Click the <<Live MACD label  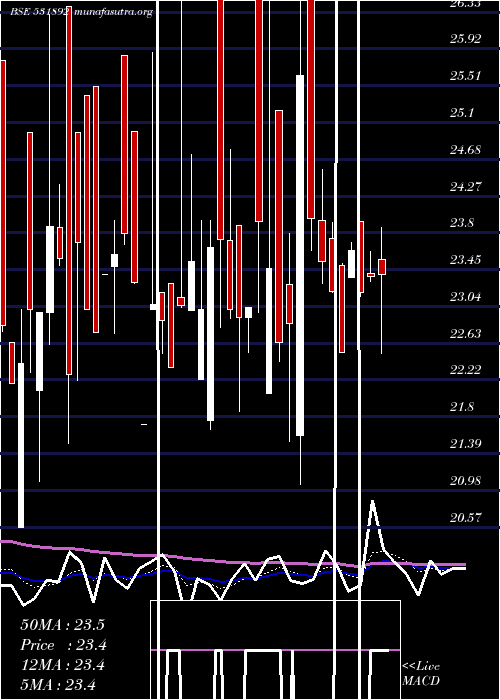click(x=421, y=674)
